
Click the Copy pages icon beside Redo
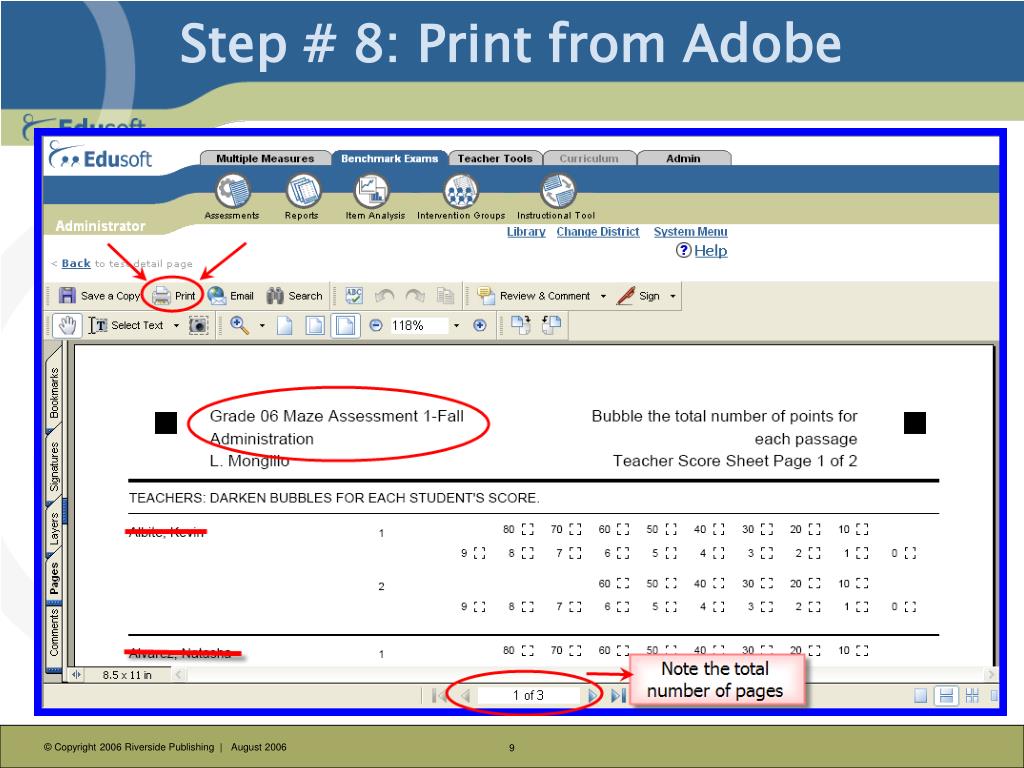tap(445, 296)
